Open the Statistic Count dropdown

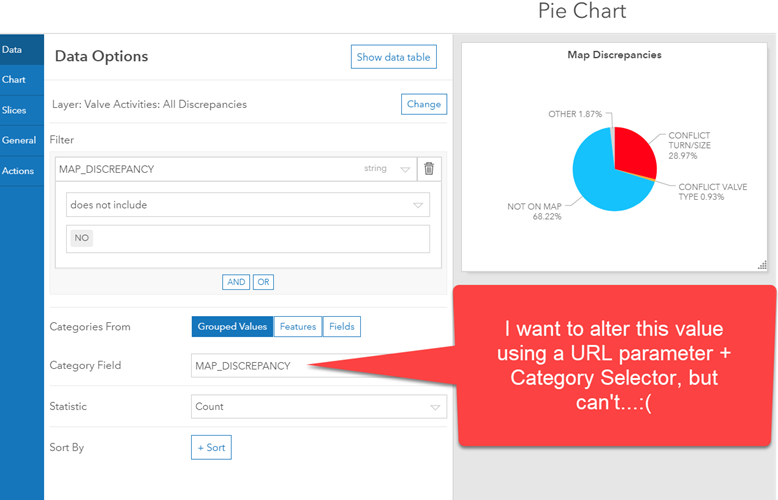point(319,406)
